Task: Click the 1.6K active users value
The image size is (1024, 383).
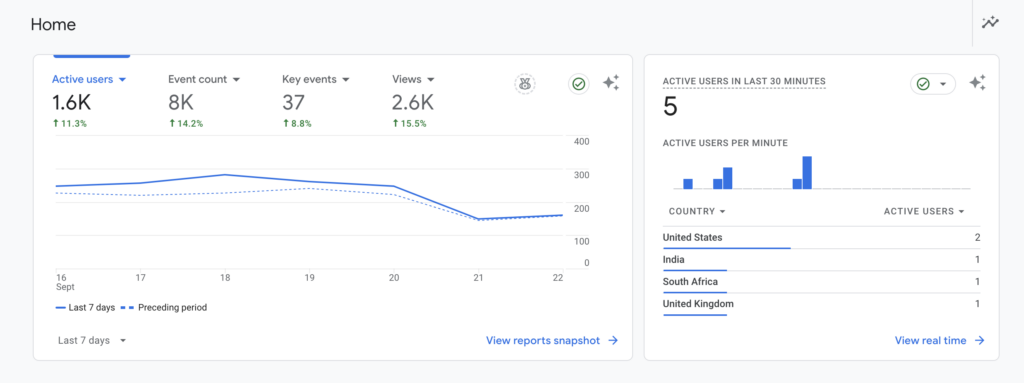Action: [72, 103]
